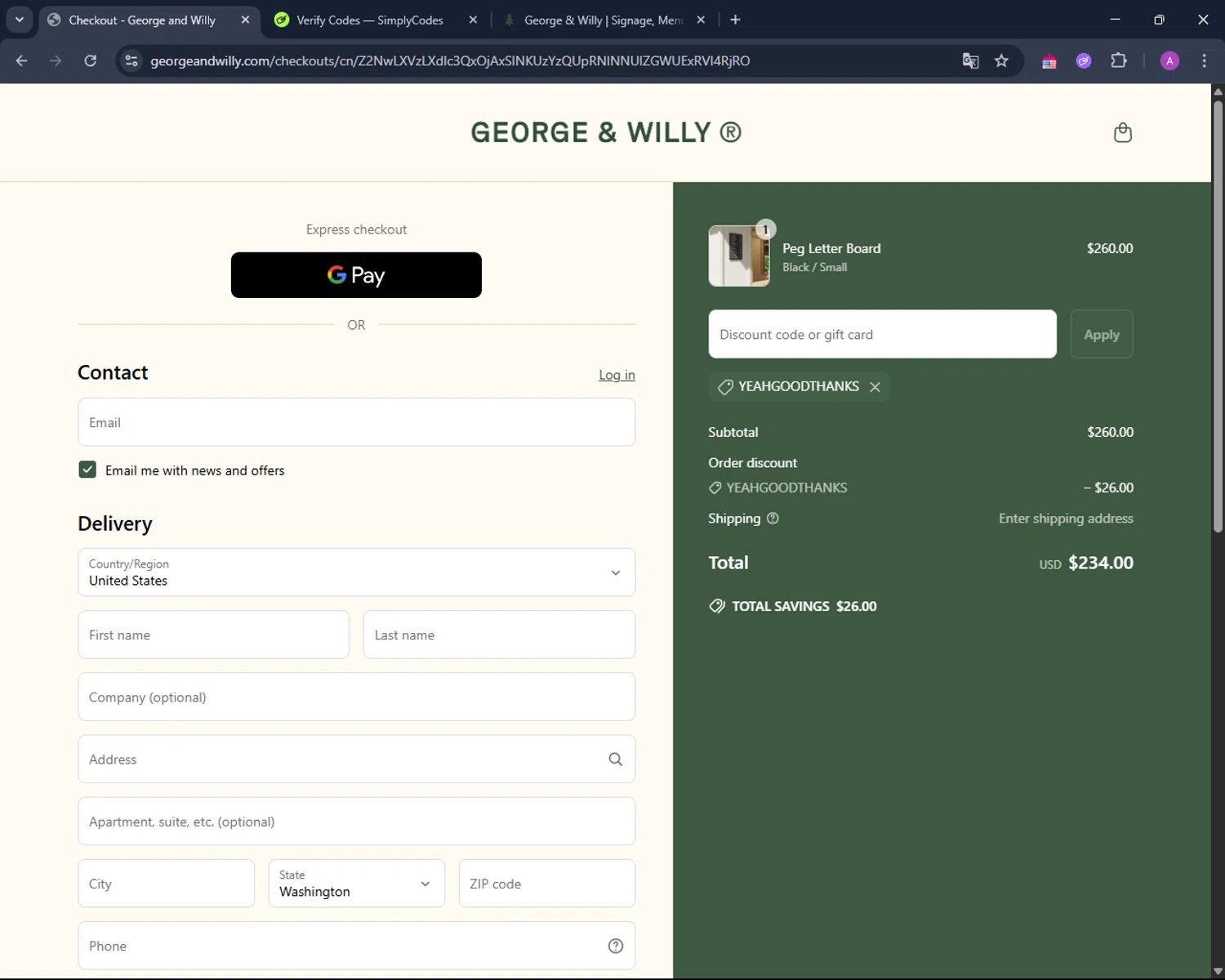
Task: Click the Peg Letter Board product name
Action: [x=831, y=248]
